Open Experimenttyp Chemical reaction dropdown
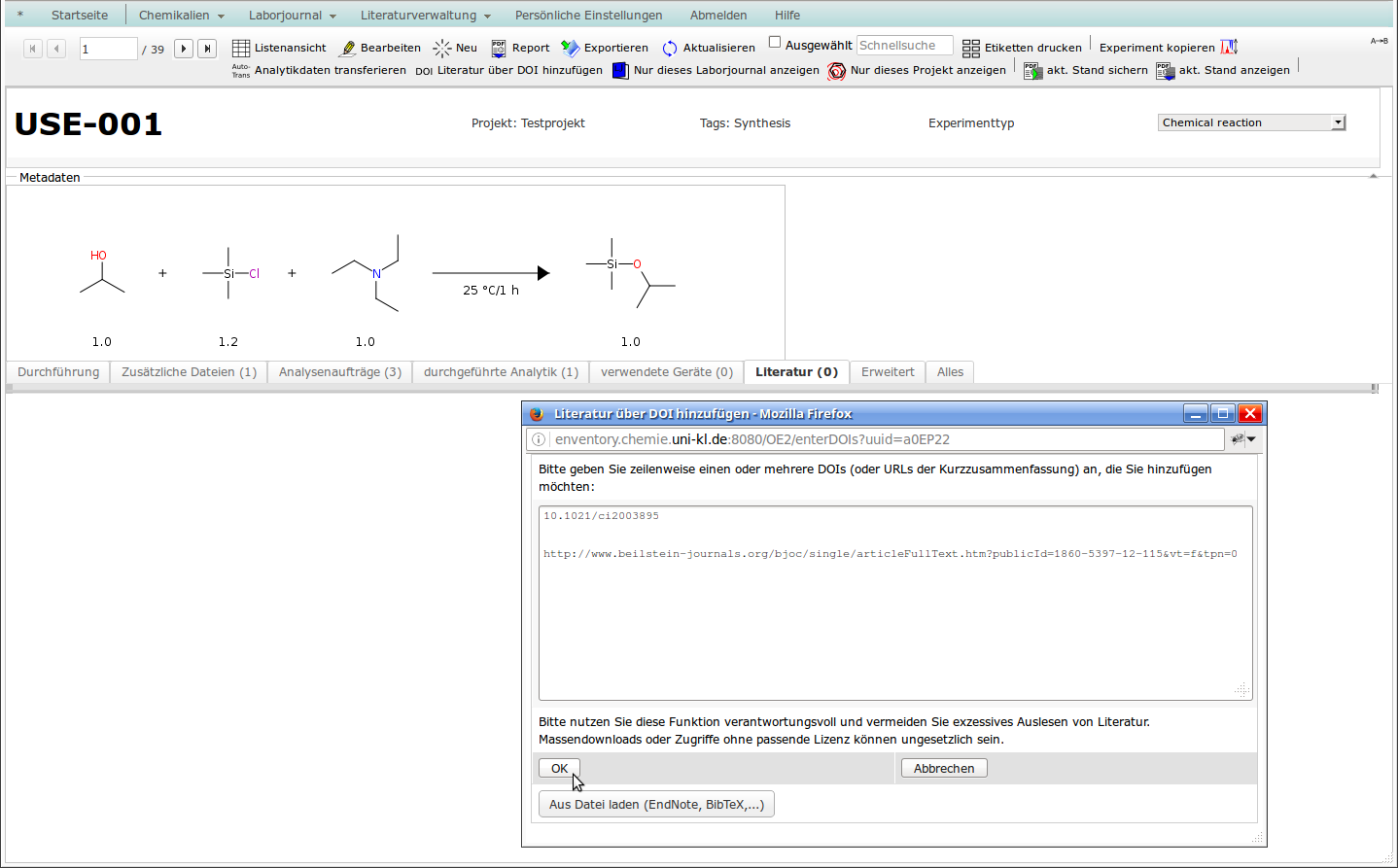Screen dimensions: 1398x868 (x=1251, y=122)
